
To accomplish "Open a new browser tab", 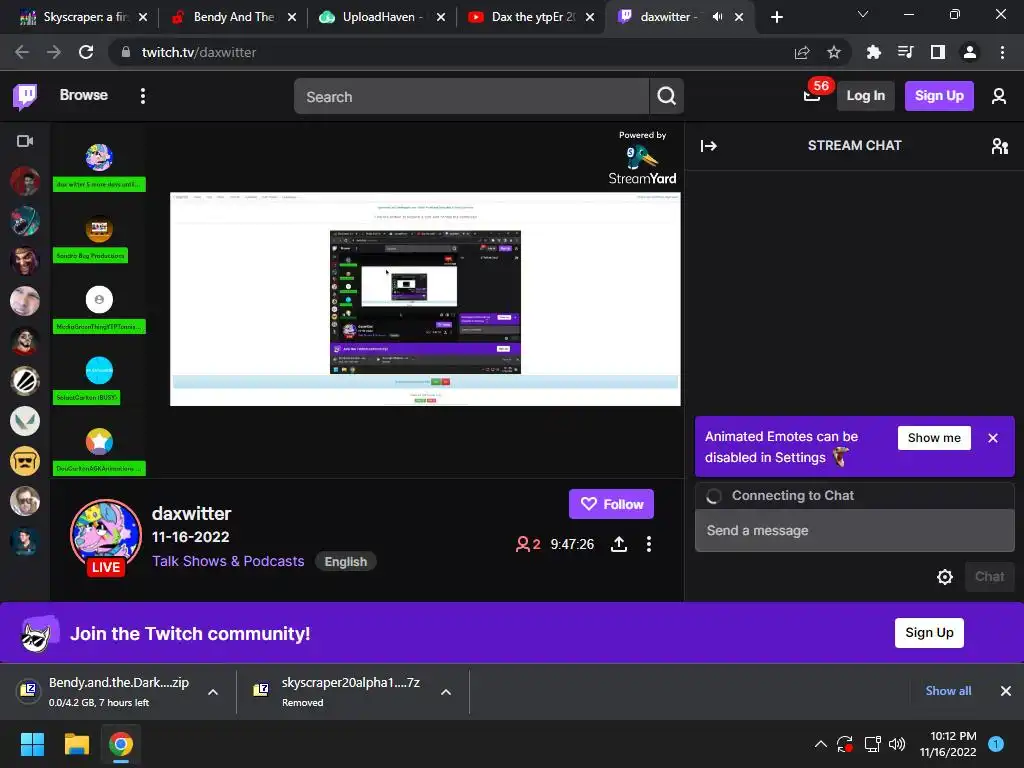I will coord(776,17).
